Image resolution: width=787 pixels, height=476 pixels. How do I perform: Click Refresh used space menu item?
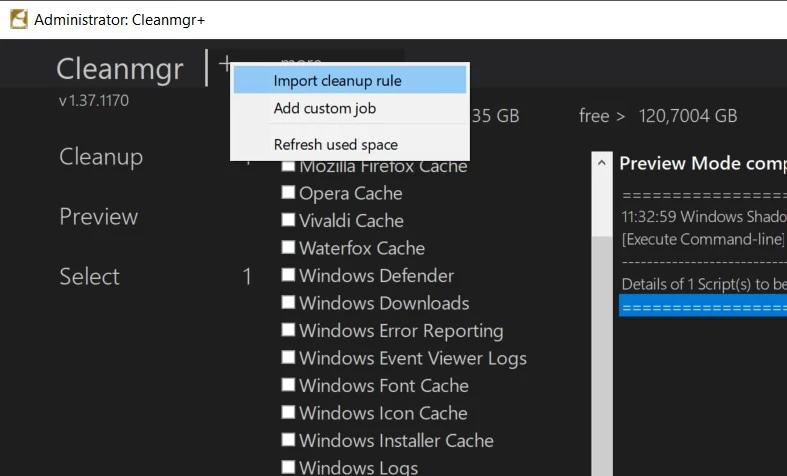(x=350, y=145)
